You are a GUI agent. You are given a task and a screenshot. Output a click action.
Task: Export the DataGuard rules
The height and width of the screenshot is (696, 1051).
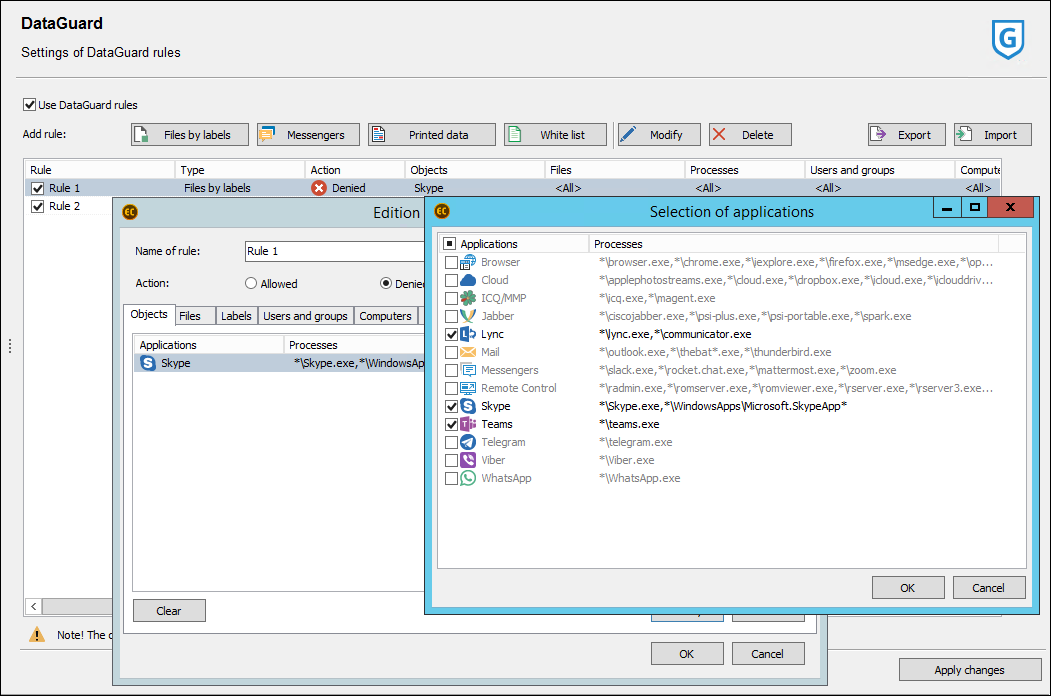(907, 135)
